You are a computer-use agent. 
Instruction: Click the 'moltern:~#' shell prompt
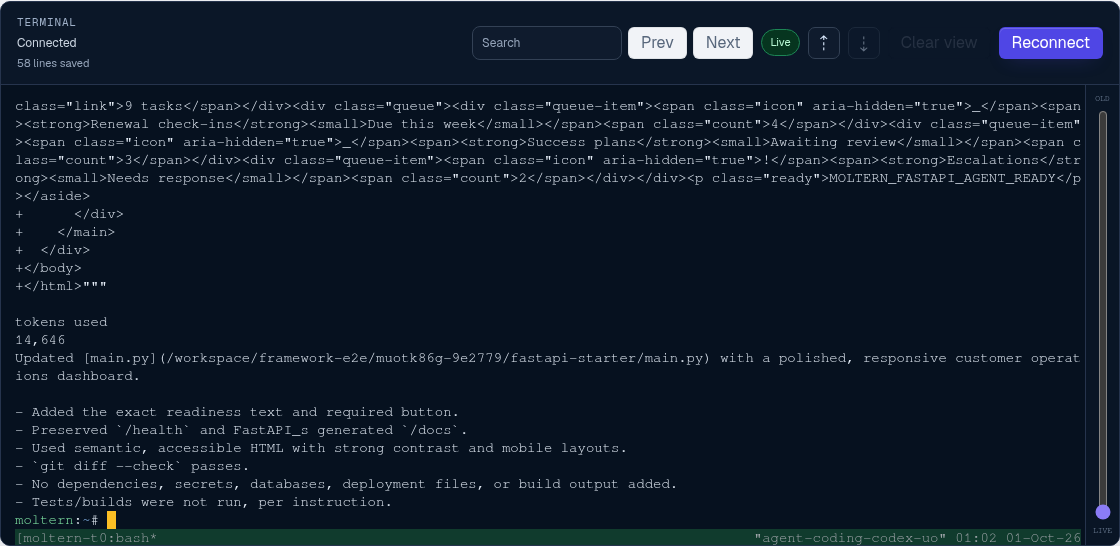pyautogui.click(x=57, y=520)
